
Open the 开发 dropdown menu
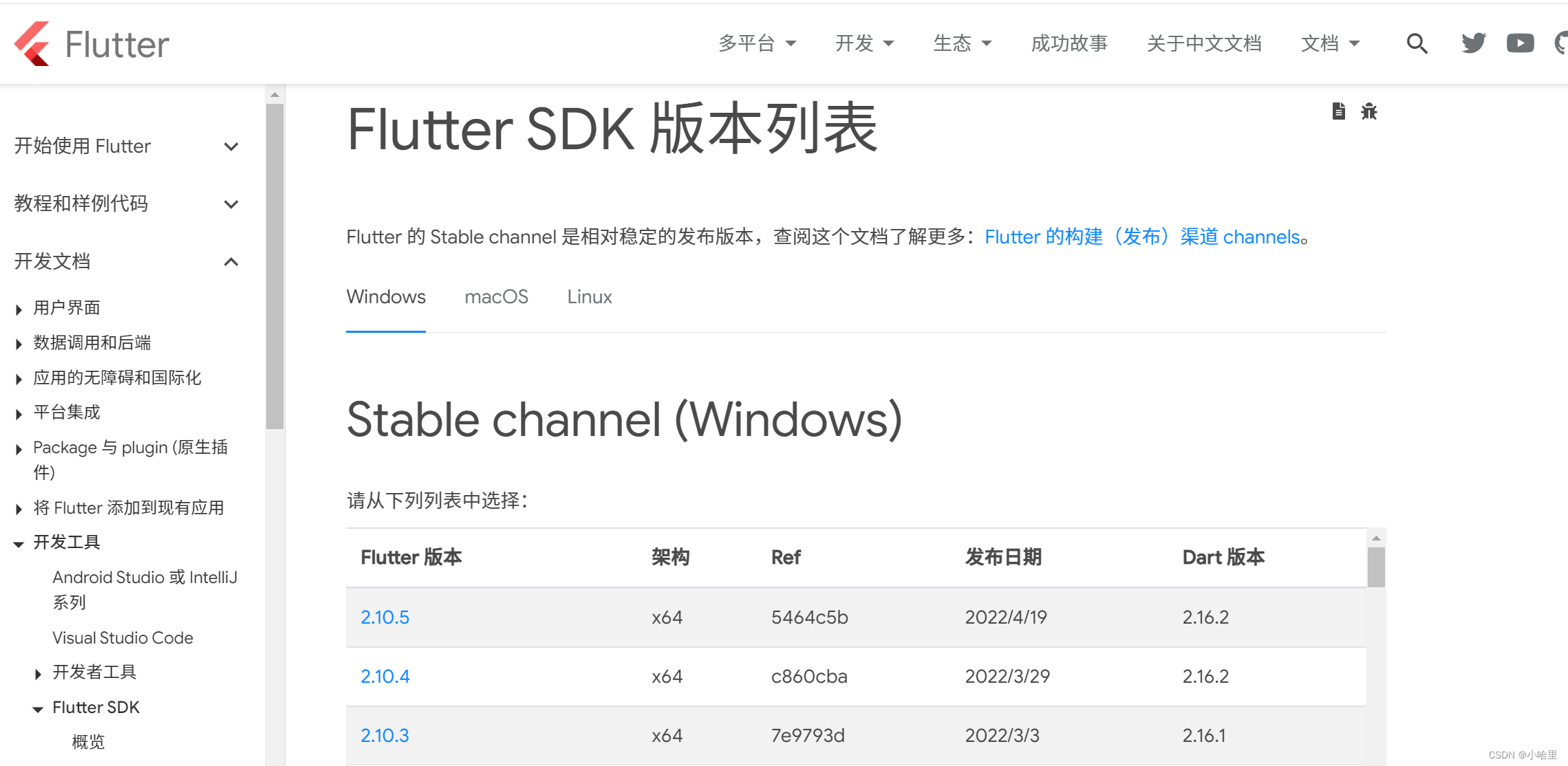point(864,43)
